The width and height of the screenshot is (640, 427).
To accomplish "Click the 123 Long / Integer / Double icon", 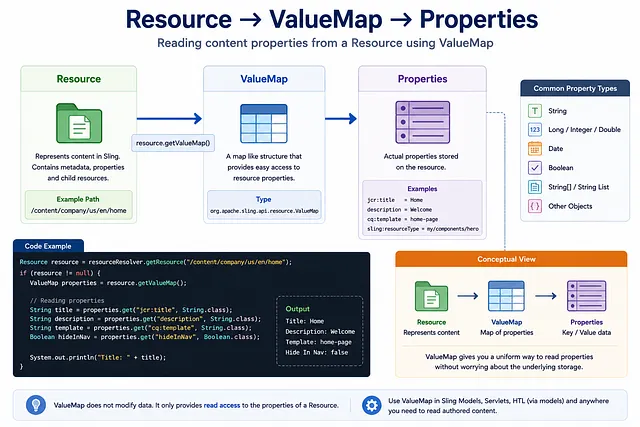I will [x=535, y=130].
